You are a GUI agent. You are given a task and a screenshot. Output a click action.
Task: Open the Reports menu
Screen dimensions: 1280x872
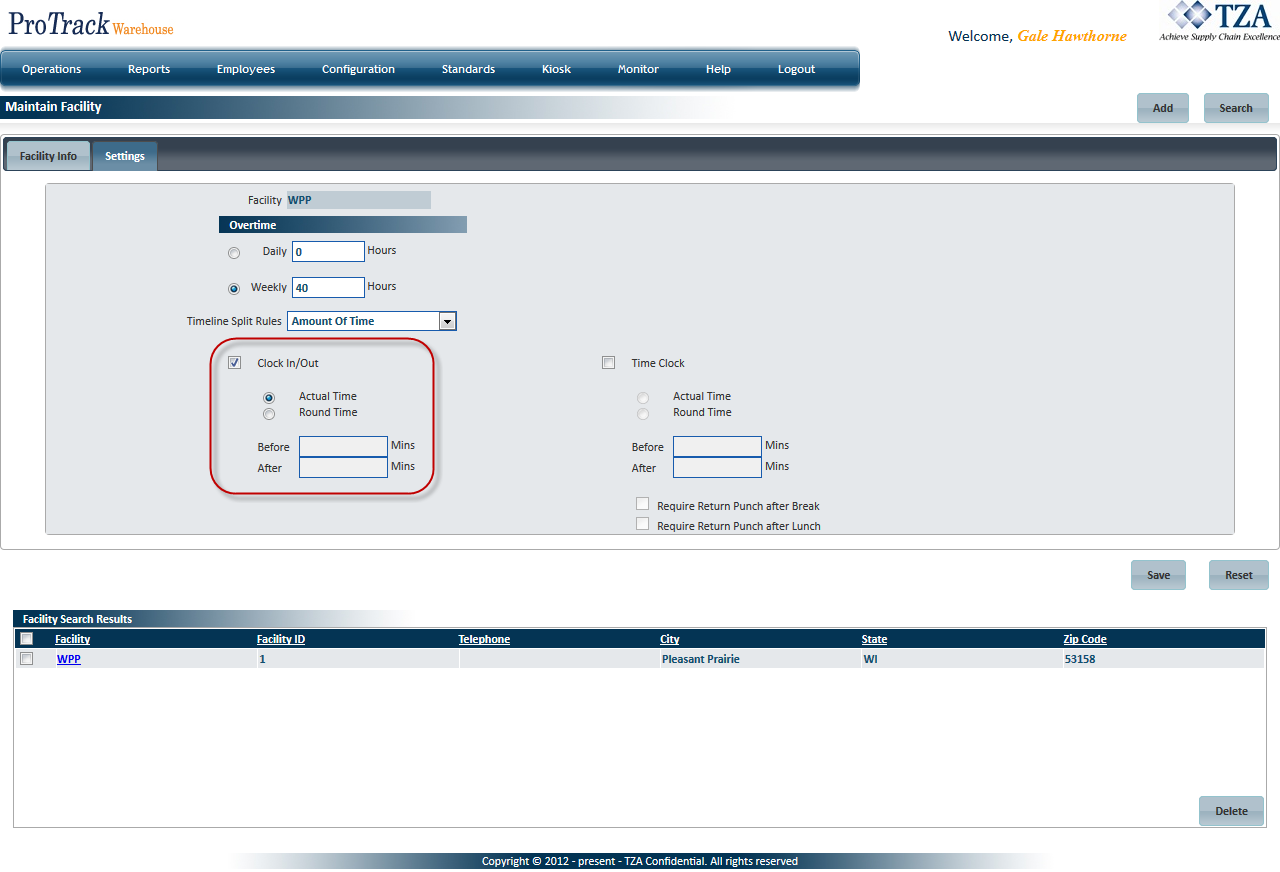149,69
